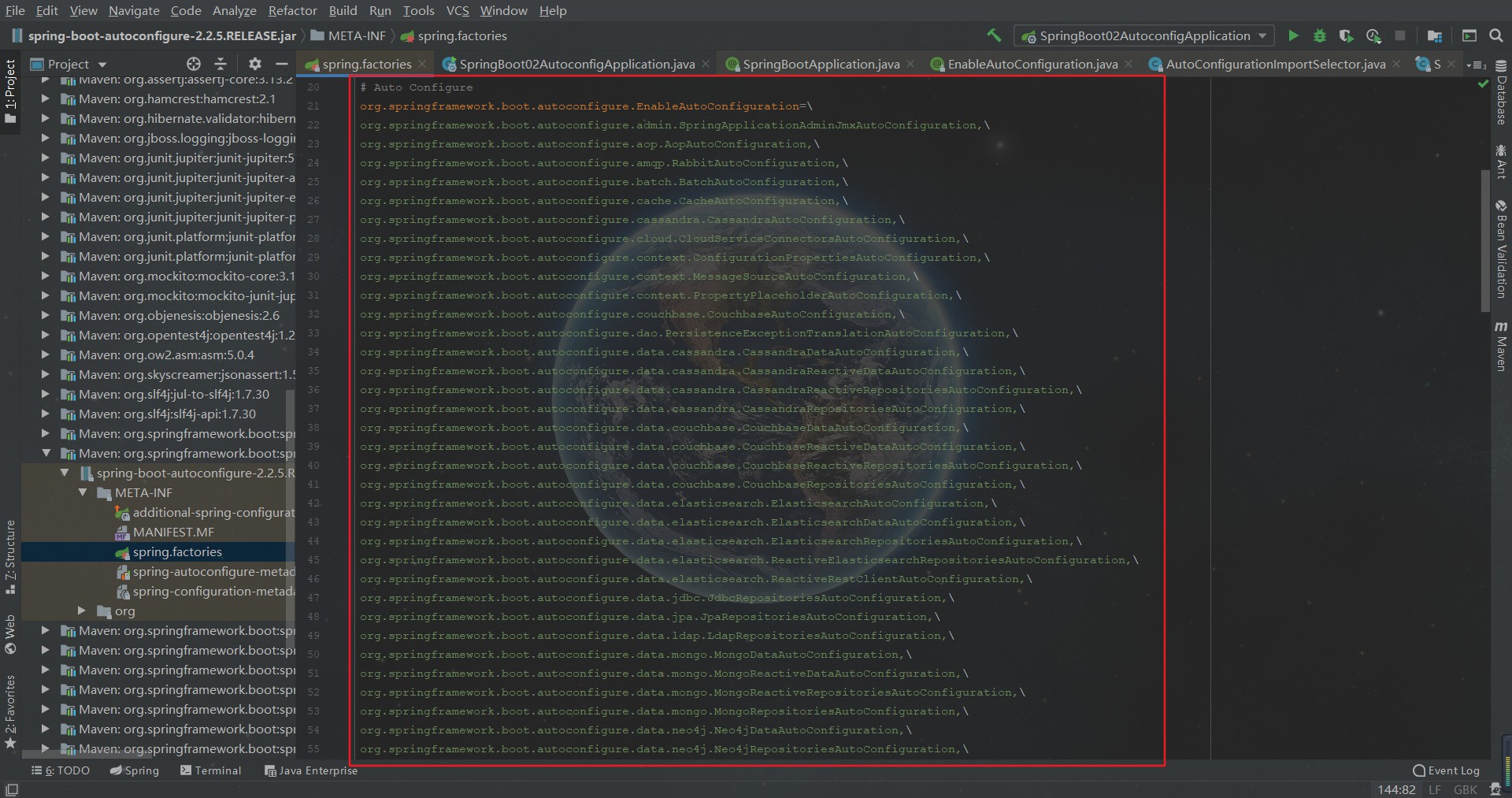This screenshot has height=798, width=1512.
Task: Close the EnableAutoConfiguration.java tab
Action: coord(1128,64)
